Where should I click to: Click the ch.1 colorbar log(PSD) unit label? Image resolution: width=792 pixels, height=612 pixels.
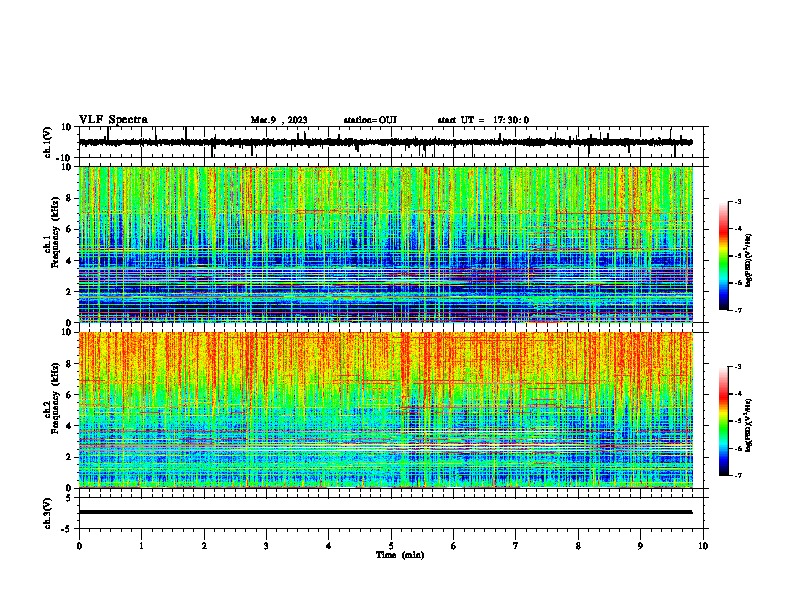[749, 260]
